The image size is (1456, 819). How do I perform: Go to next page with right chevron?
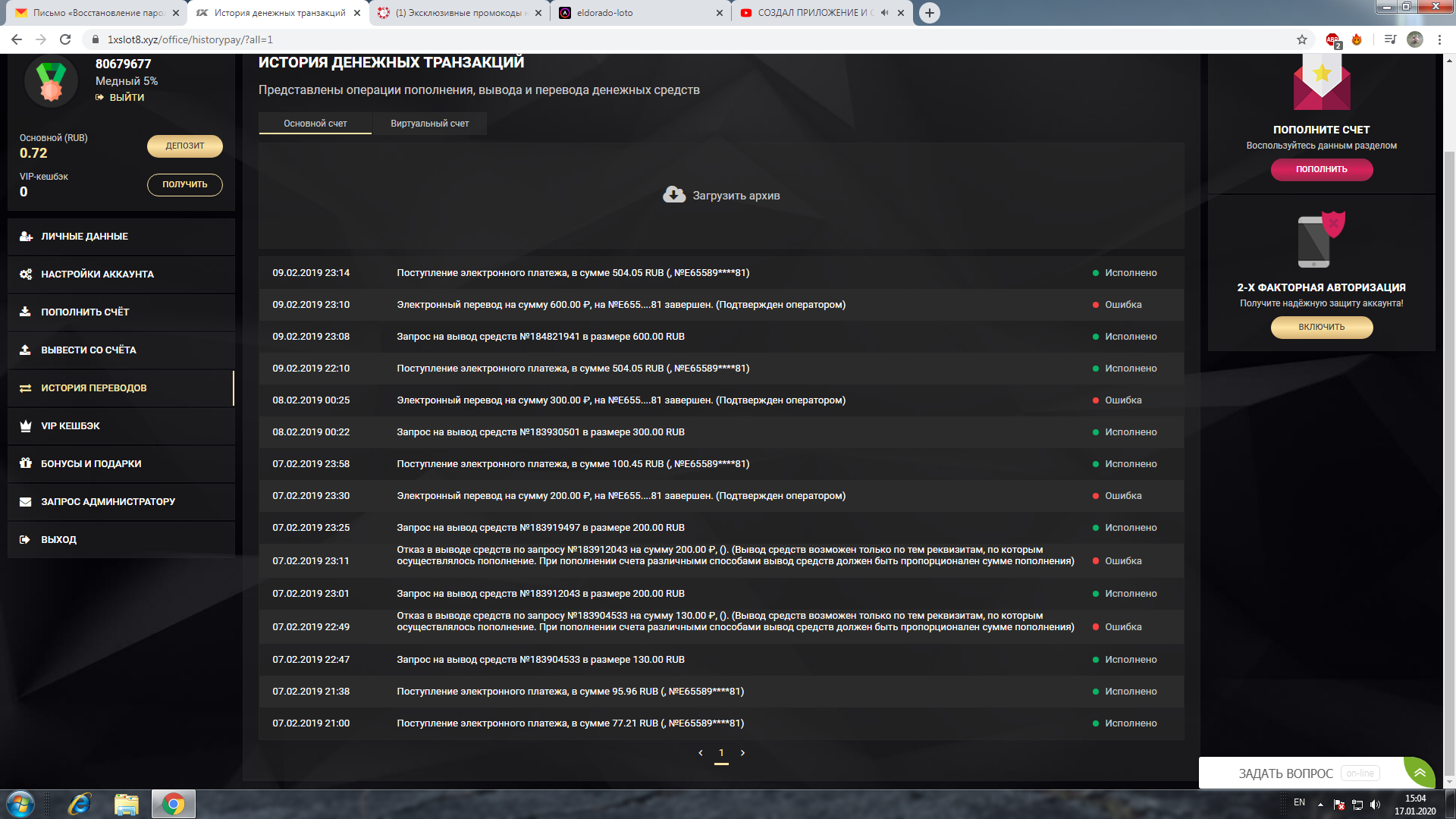742,753
